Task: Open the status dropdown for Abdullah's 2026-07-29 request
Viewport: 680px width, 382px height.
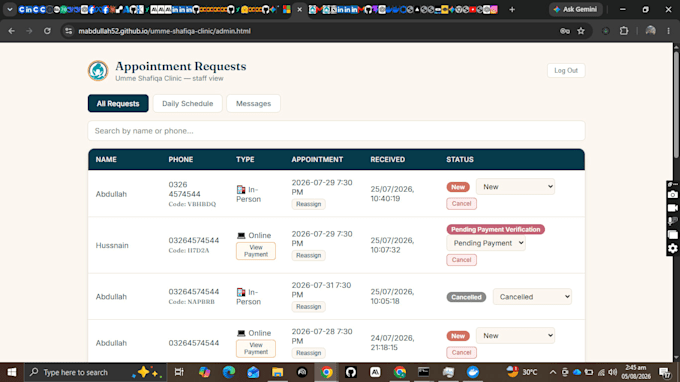Action: pyautogui.click(x=515, y=187)
